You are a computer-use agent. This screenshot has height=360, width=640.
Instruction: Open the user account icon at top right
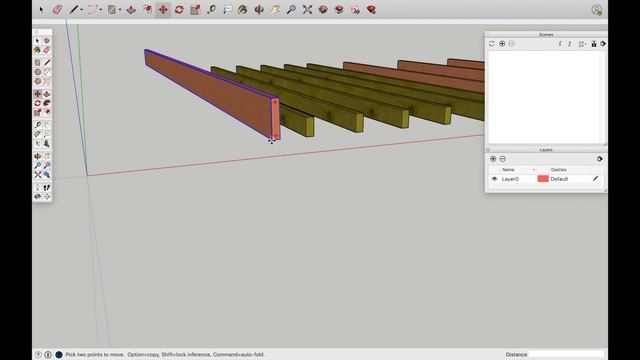(597, 10)
